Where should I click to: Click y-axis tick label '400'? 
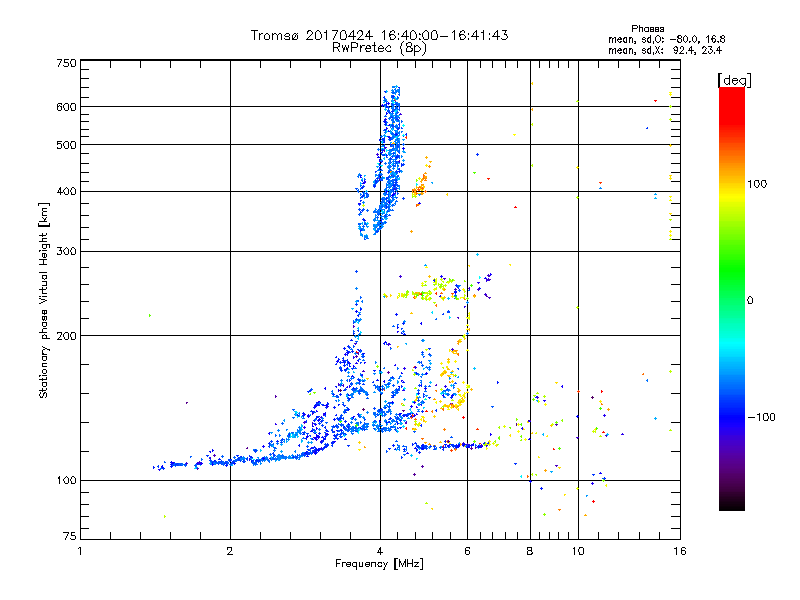click(x=67, y=192)
